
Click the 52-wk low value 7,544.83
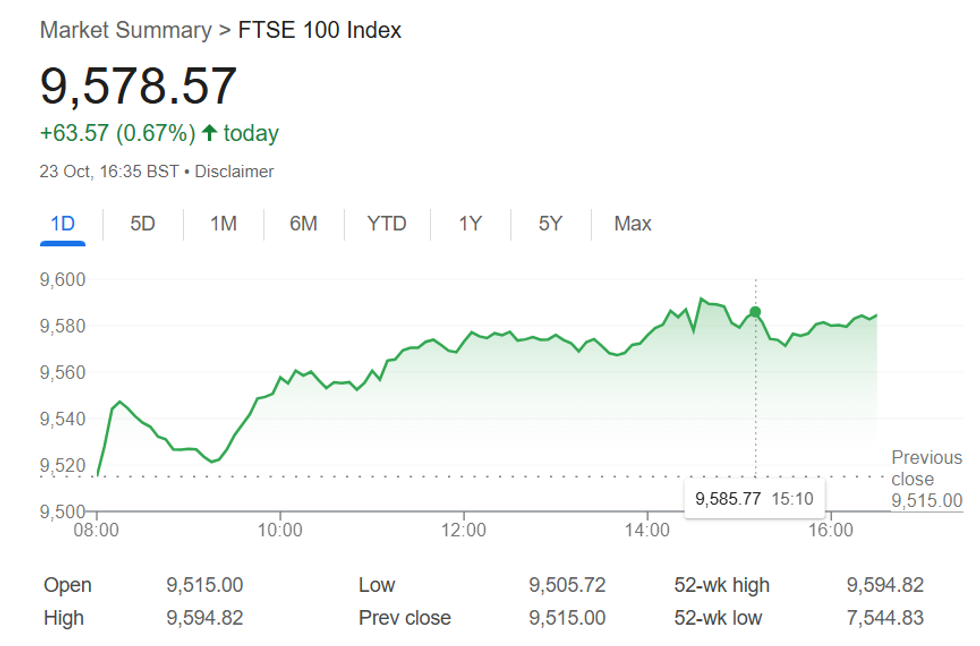885,618
